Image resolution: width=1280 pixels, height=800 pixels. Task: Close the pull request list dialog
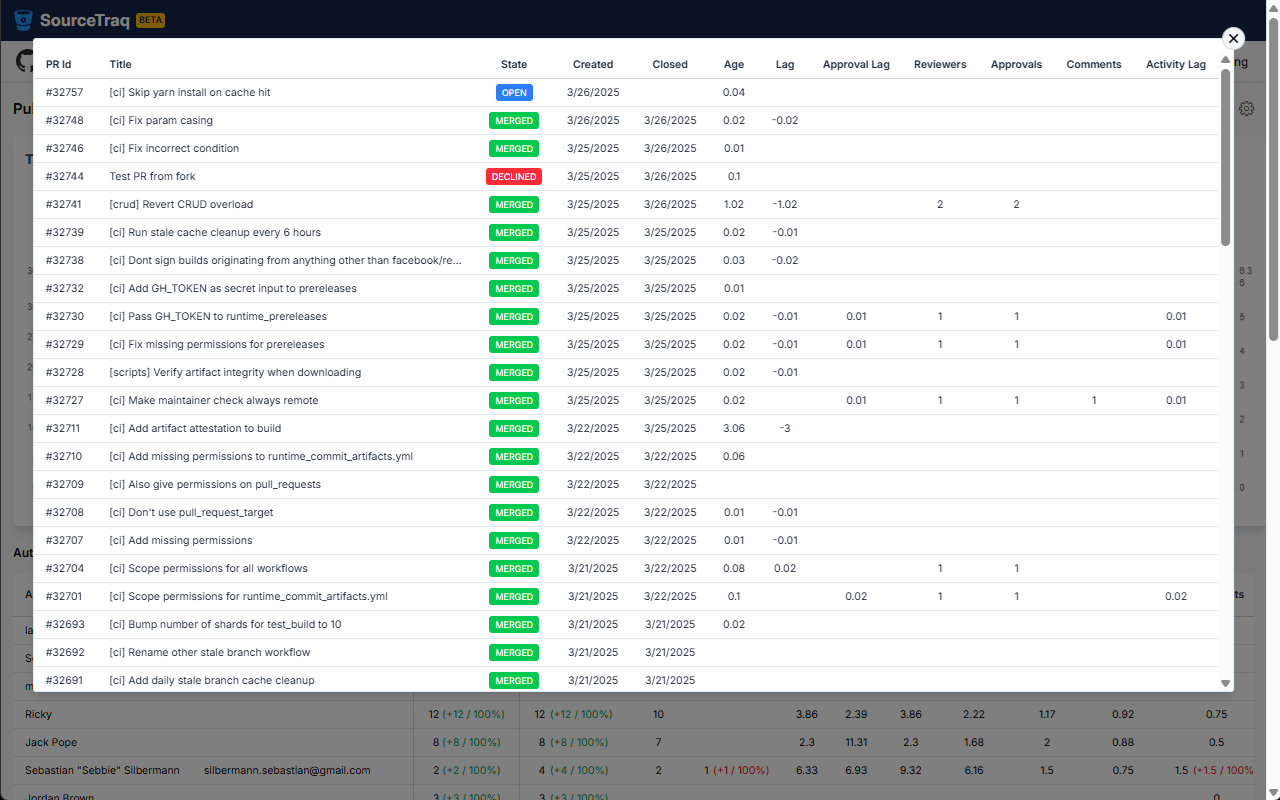1233,38
